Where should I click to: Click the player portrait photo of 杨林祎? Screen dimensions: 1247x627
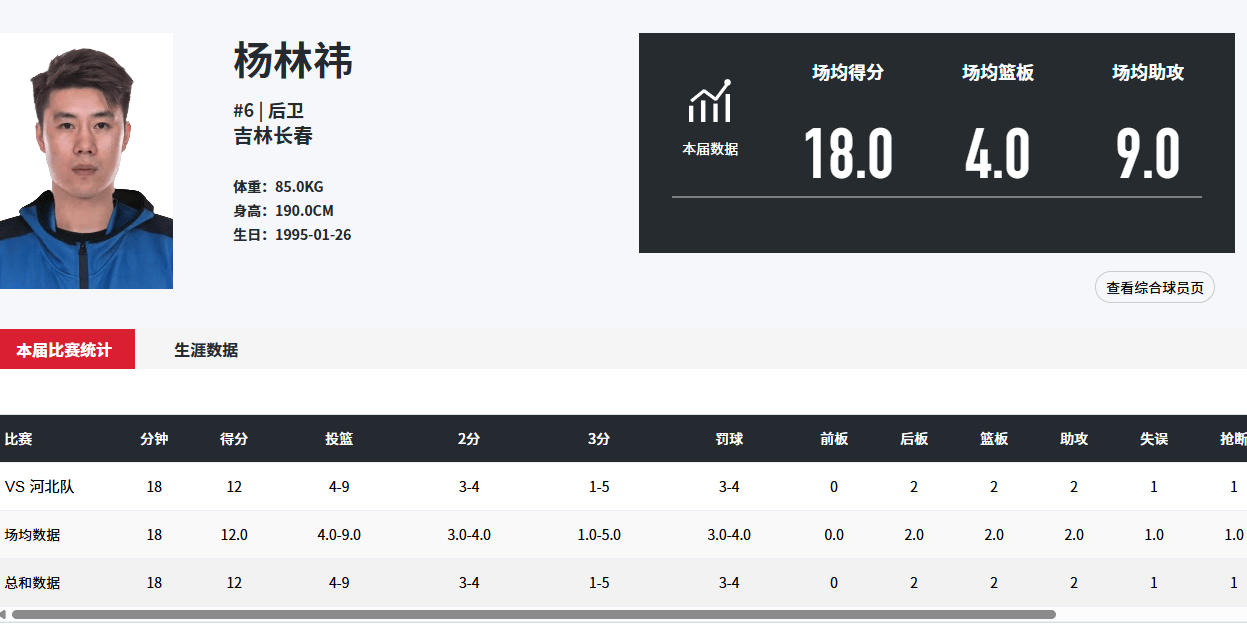pos(86,161)
